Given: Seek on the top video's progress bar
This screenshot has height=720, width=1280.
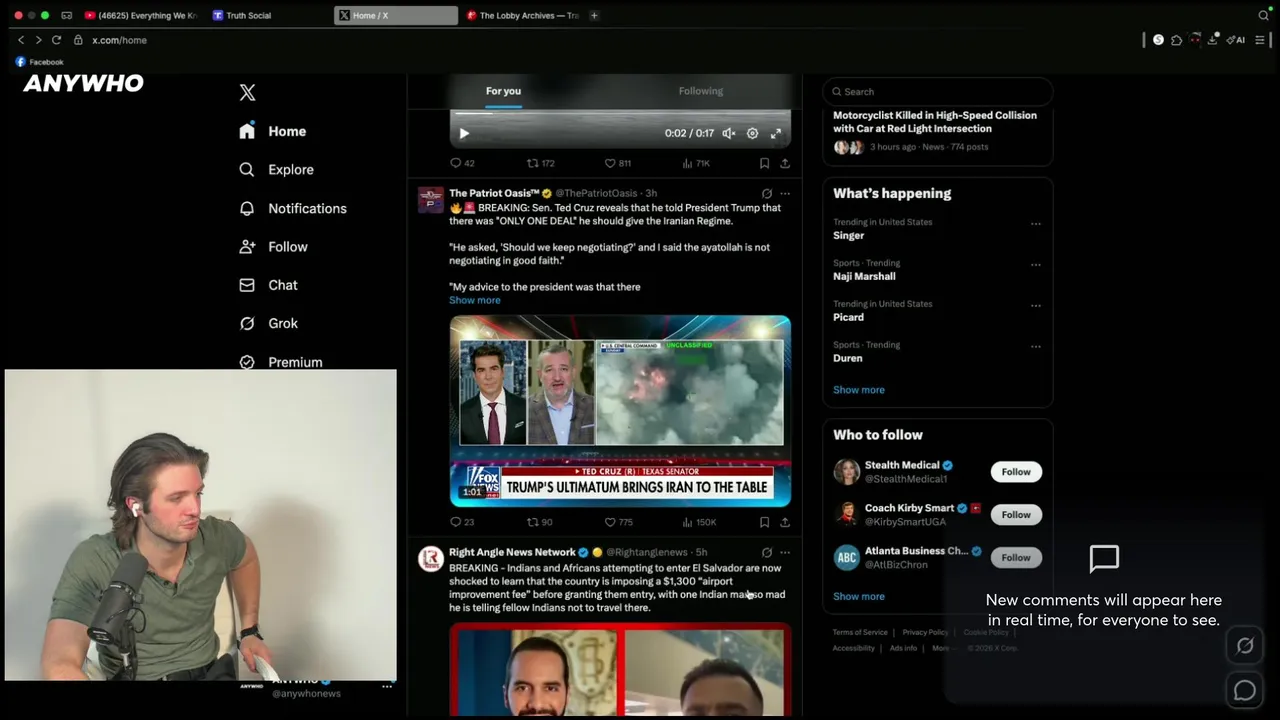Looking at the screenshot, I should (620, 113).
